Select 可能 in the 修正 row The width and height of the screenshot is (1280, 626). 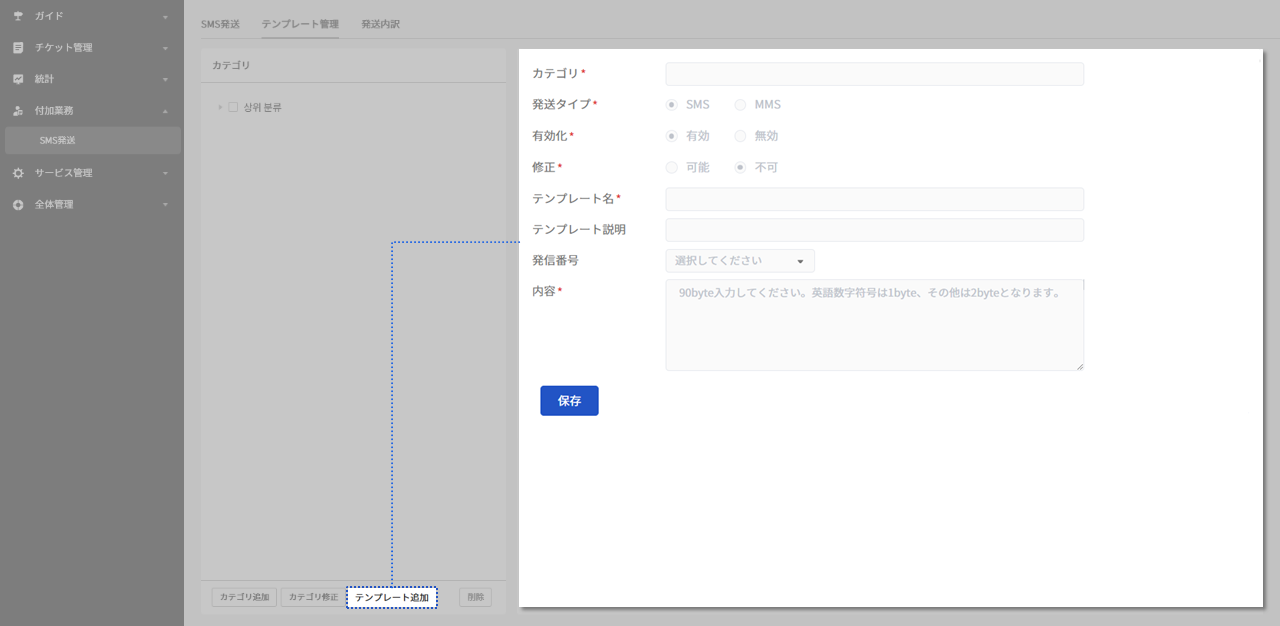(672, 167)
